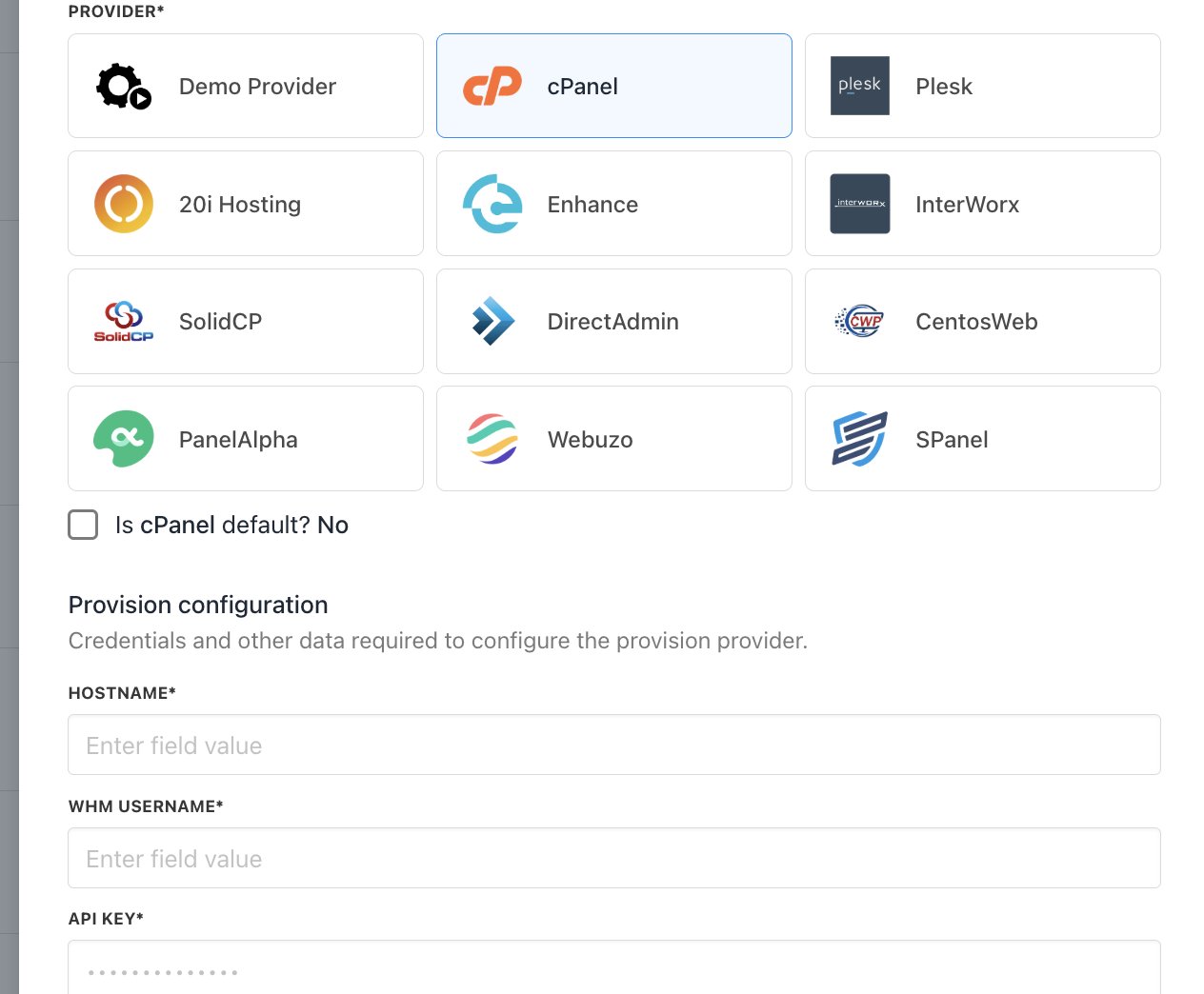This screenshot has width=1204, height=994.
Task: Select CentosWeb provider label
Action: click(976, 322)
